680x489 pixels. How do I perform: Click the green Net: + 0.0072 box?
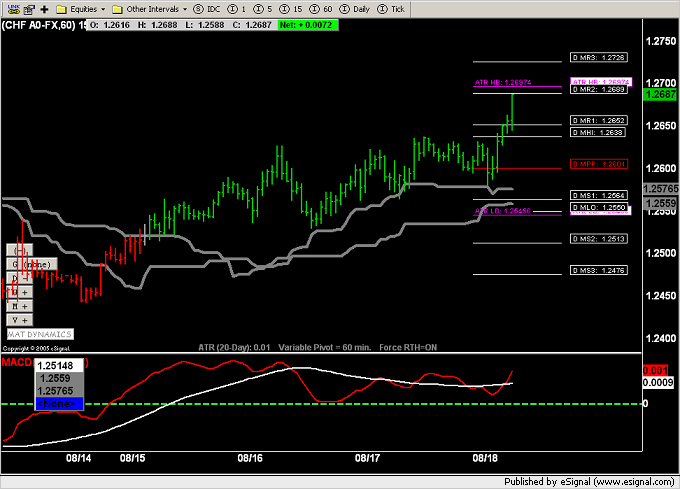click(x=307, y=25)
